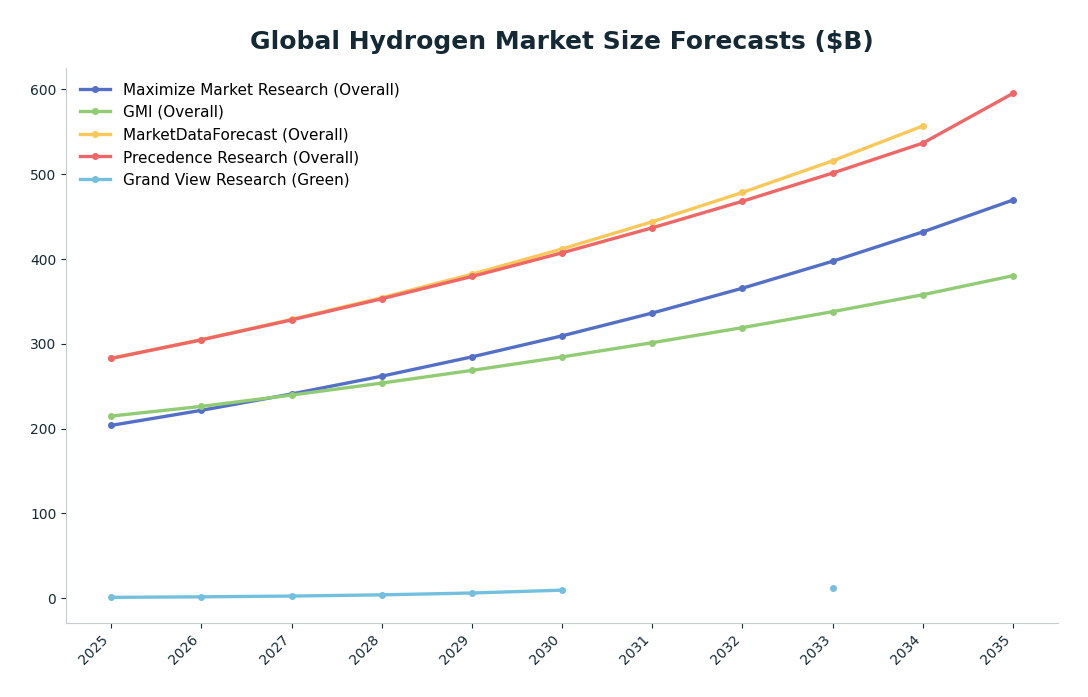The width and height of the screenshot is (1088, 697).
Task: Click Precedence Research red point at 2026
Action: pos(201,340)
